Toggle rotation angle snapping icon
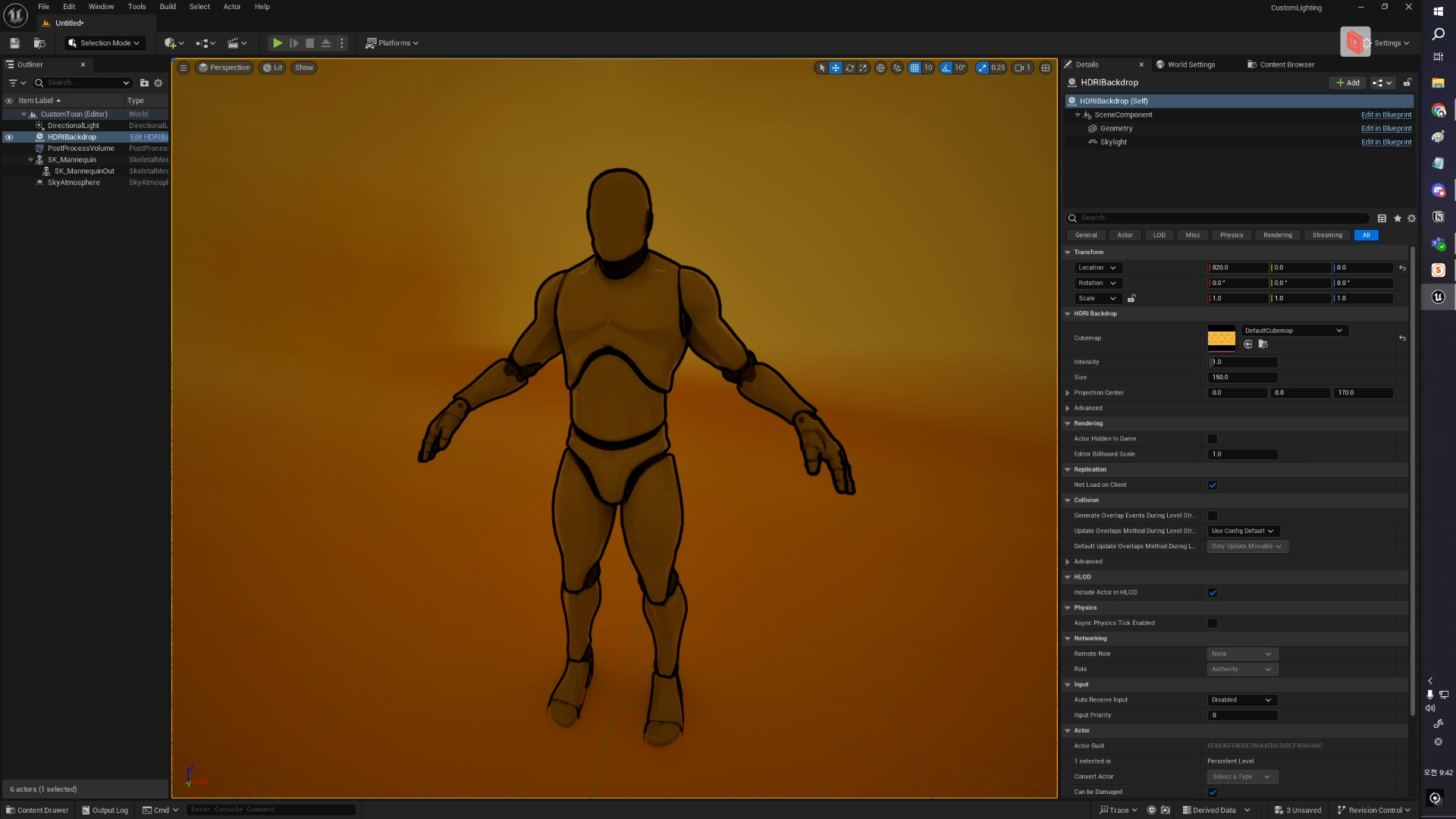Viewport: 1456px width, 819px height. 946,68
